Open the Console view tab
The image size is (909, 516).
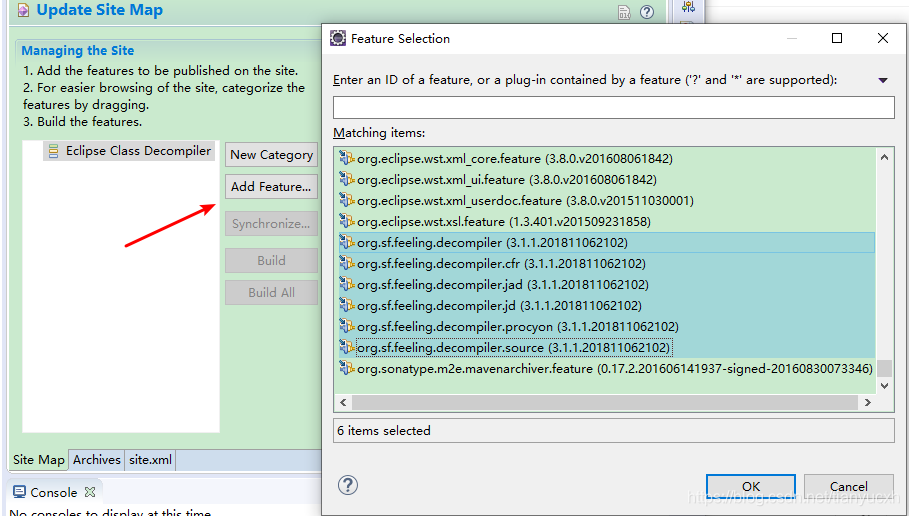tap(53, 492)
